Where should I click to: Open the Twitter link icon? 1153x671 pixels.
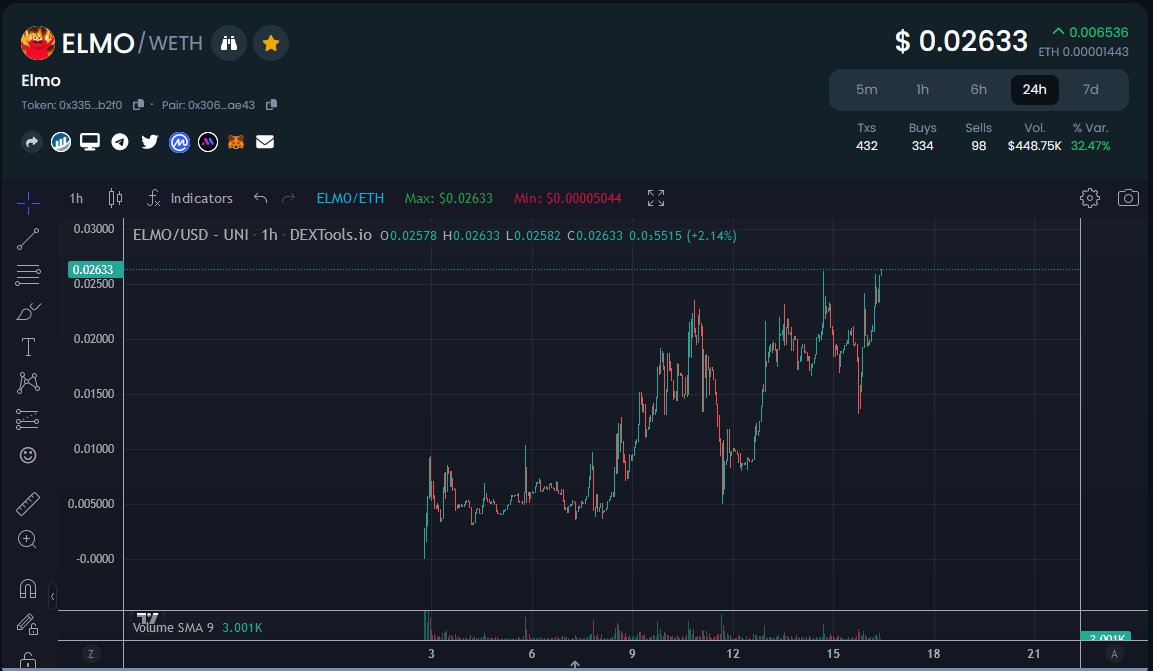click(x=149, y=142)
